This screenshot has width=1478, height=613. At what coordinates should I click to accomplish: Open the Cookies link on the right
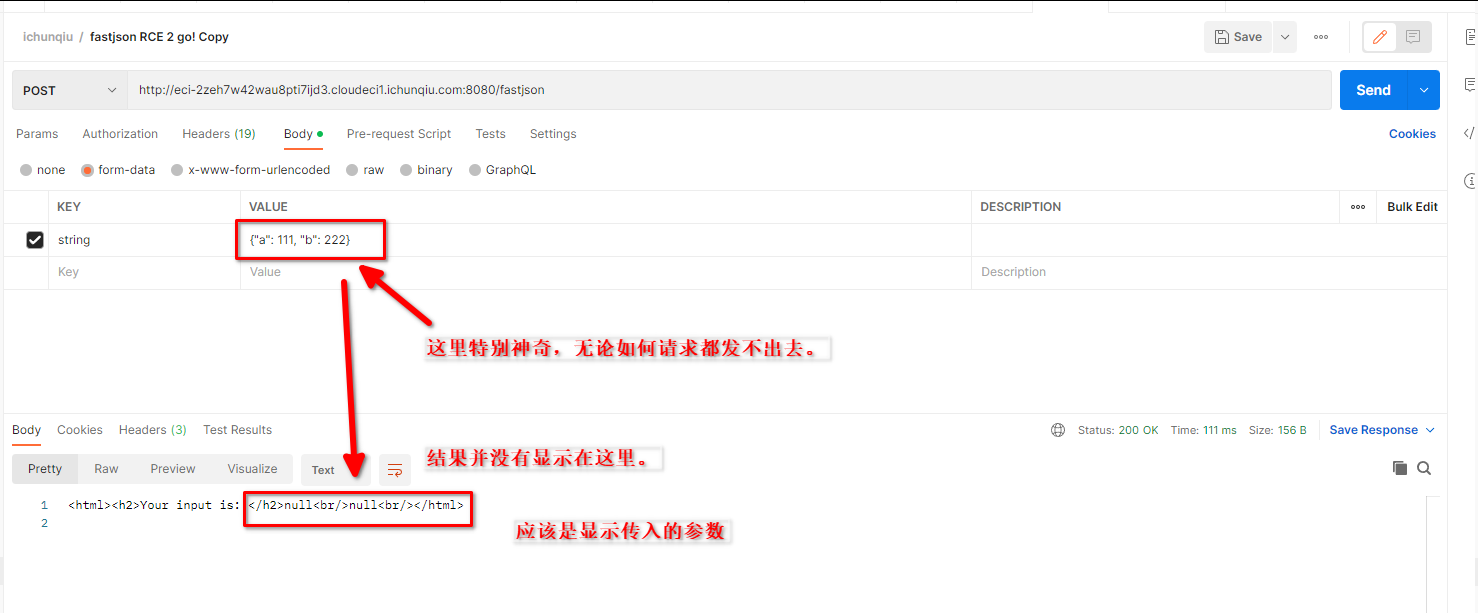(1412, 134)
